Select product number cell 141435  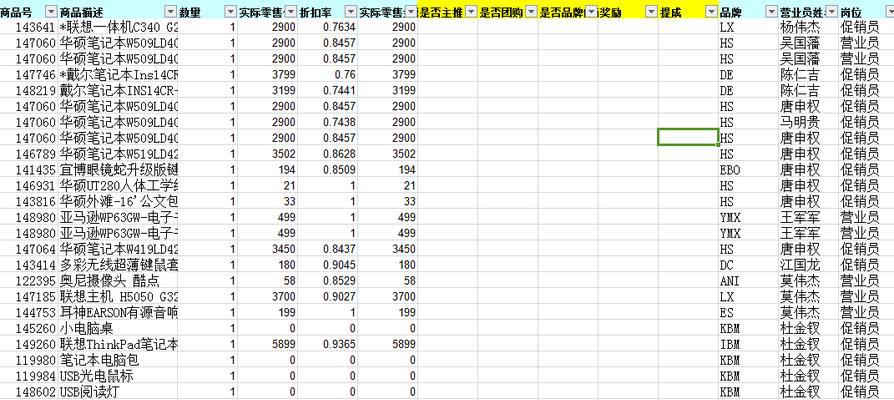click(29, 170)
